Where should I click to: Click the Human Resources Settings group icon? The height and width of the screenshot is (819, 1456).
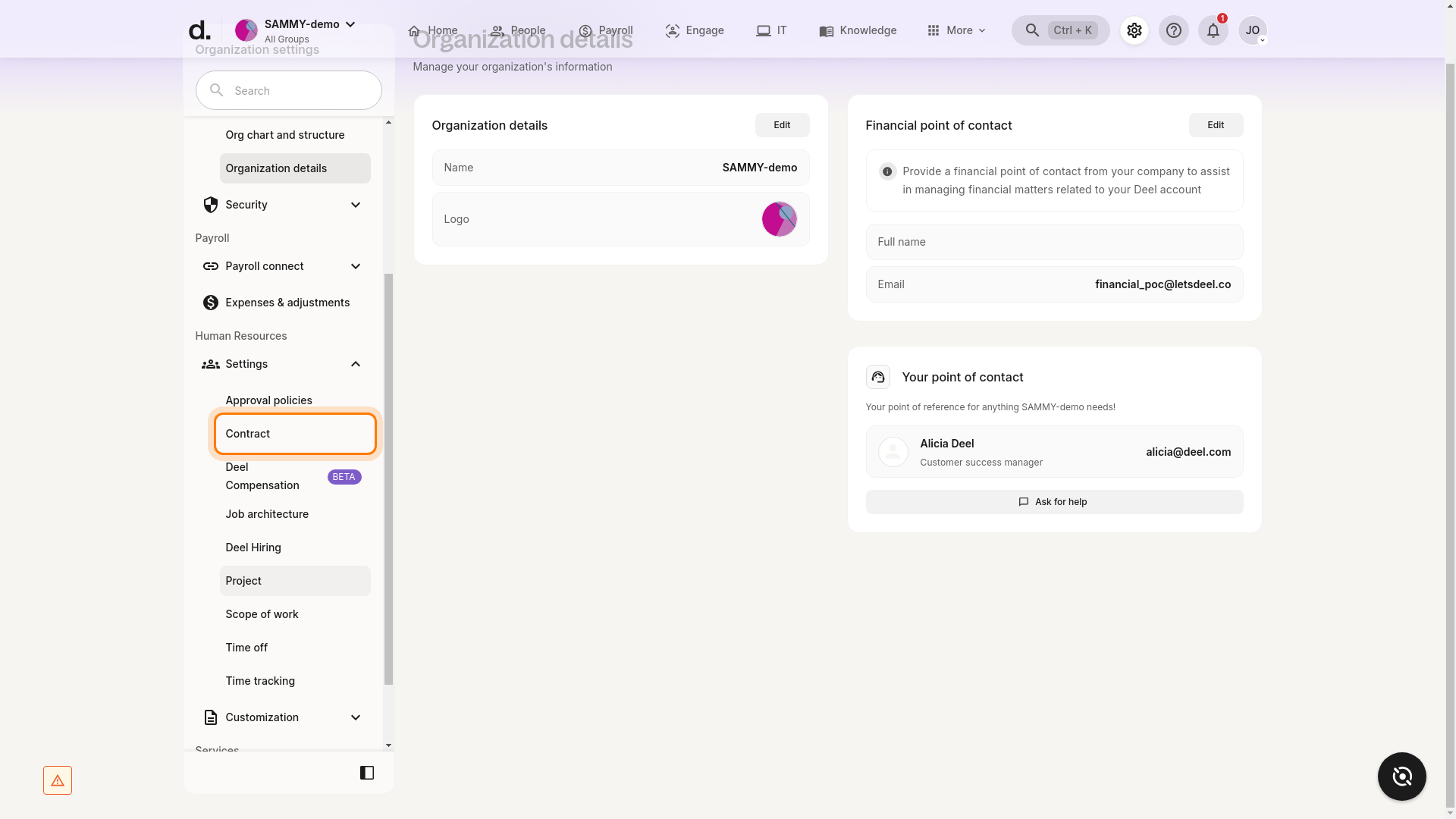tap(210, 364)
